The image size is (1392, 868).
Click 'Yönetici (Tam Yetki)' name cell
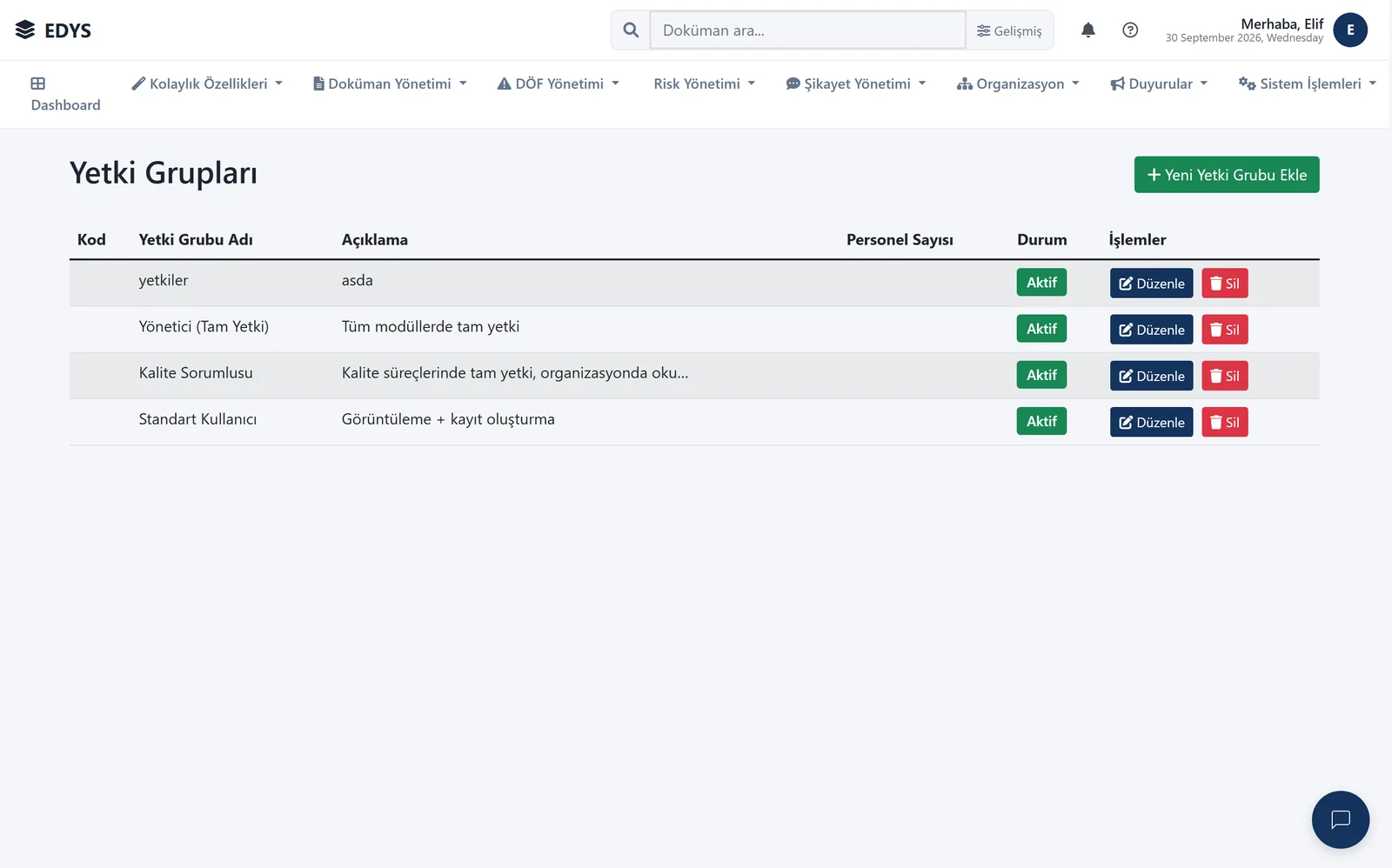pyautogui.click(x=204, y=327)
